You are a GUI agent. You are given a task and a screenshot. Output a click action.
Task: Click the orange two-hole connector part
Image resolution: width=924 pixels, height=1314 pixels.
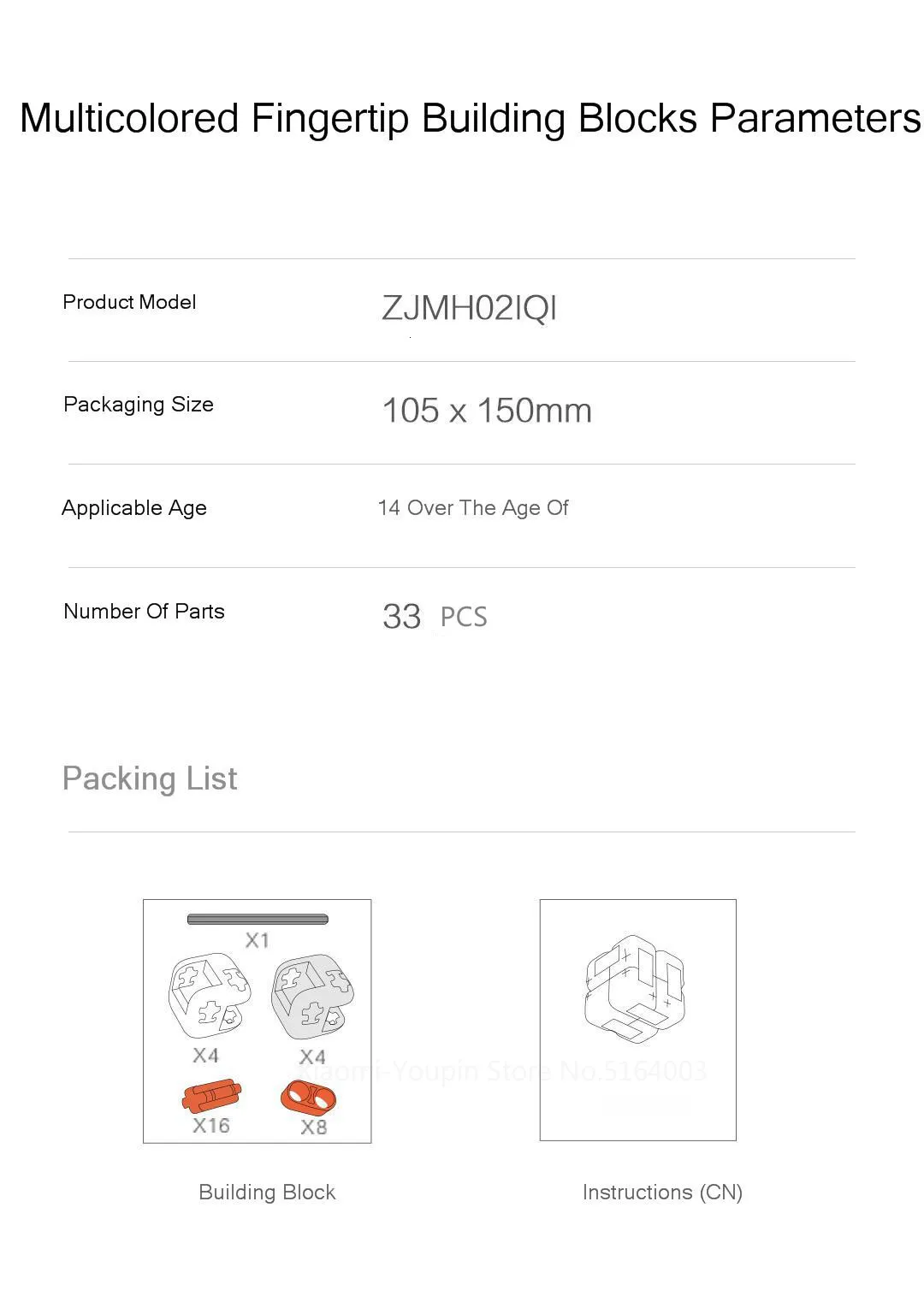[x=308, y=1097]
